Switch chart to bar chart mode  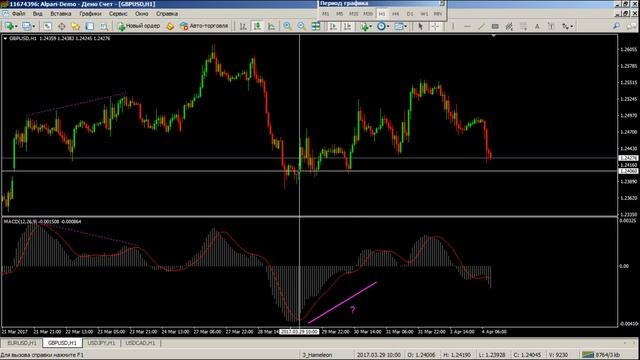(243, 26)
